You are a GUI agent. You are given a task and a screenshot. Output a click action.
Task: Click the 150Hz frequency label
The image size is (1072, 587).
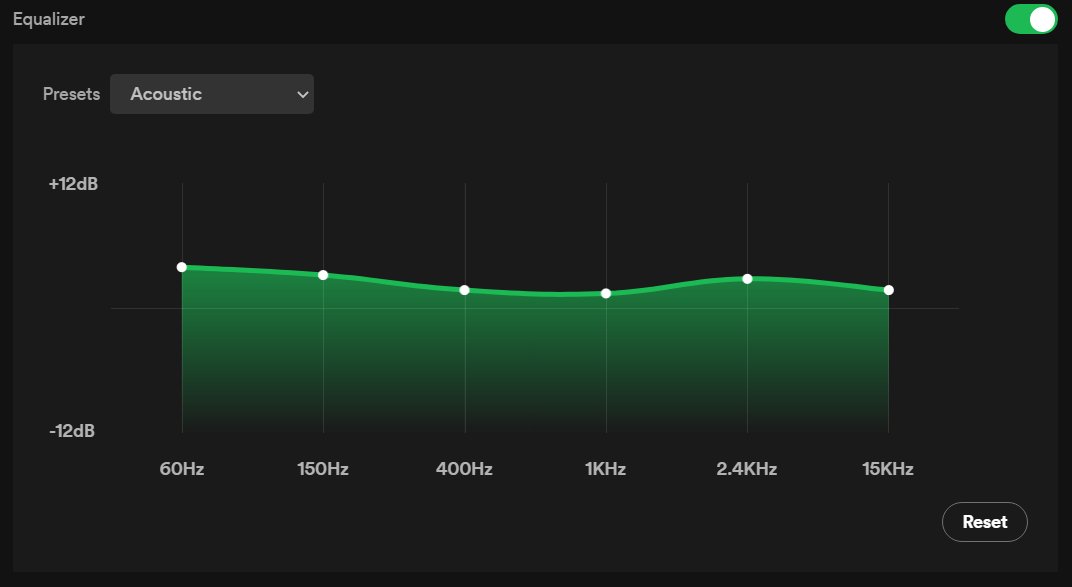pos(322,468)
